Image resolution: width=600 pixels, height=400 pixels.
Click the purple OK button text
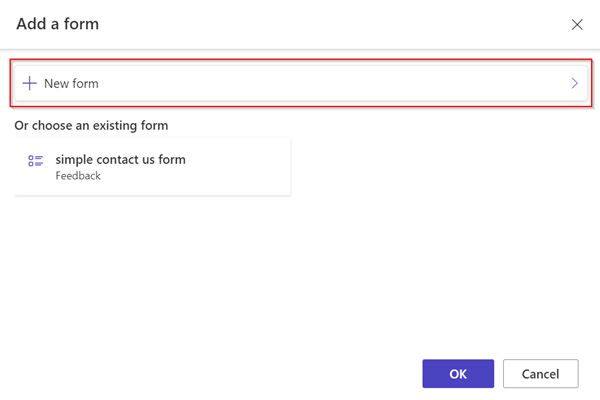coord(458,374)
